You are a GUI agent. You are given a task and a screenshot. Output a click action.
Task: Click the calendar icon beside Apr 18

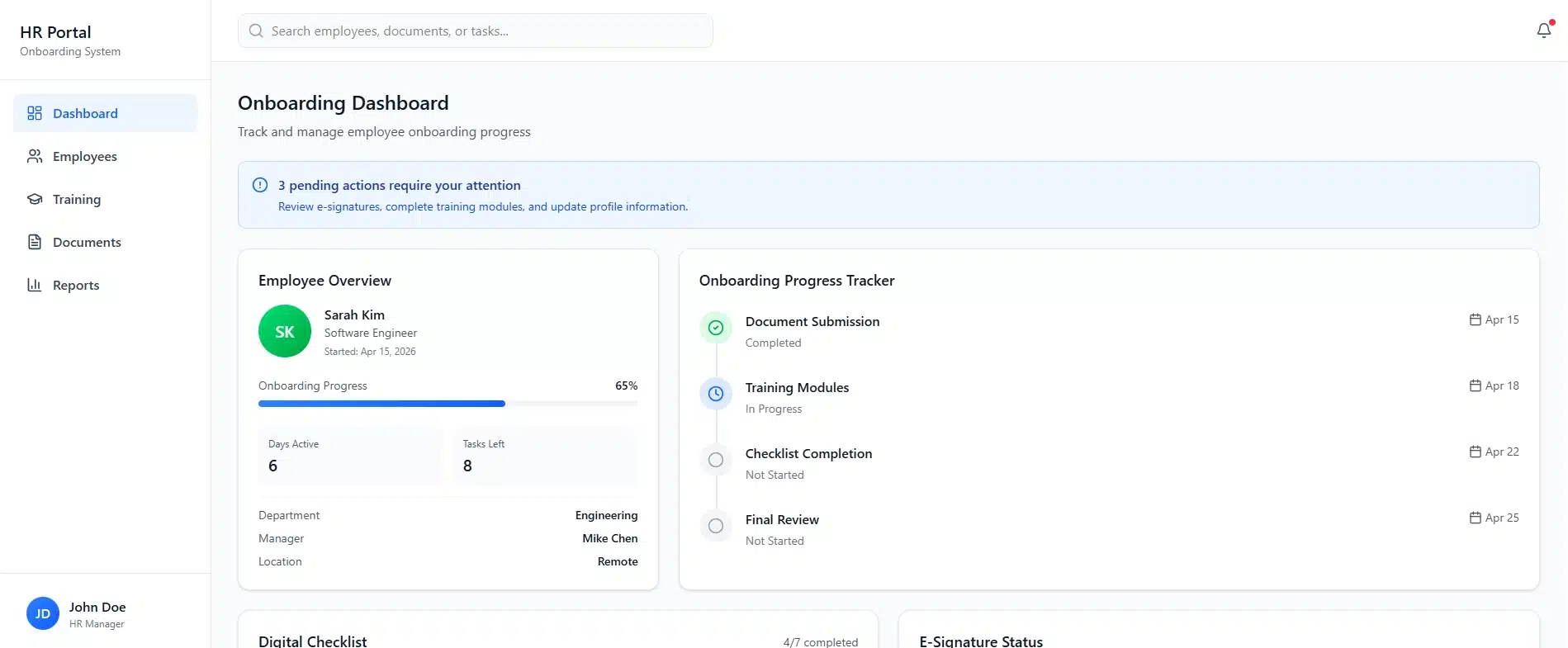[1476, 385]
